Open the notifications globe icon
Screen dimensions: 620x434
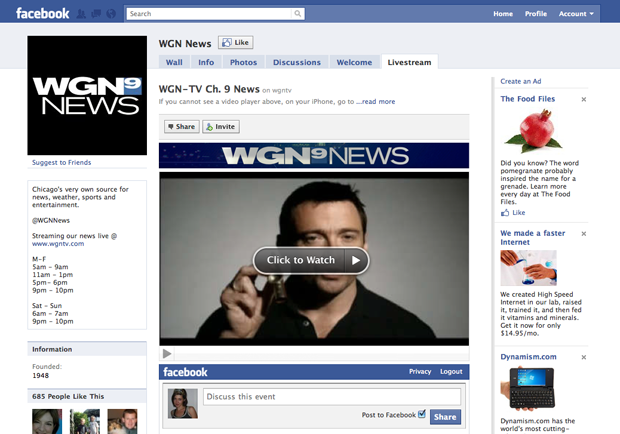pyautogui.click(x=111, y=14)
